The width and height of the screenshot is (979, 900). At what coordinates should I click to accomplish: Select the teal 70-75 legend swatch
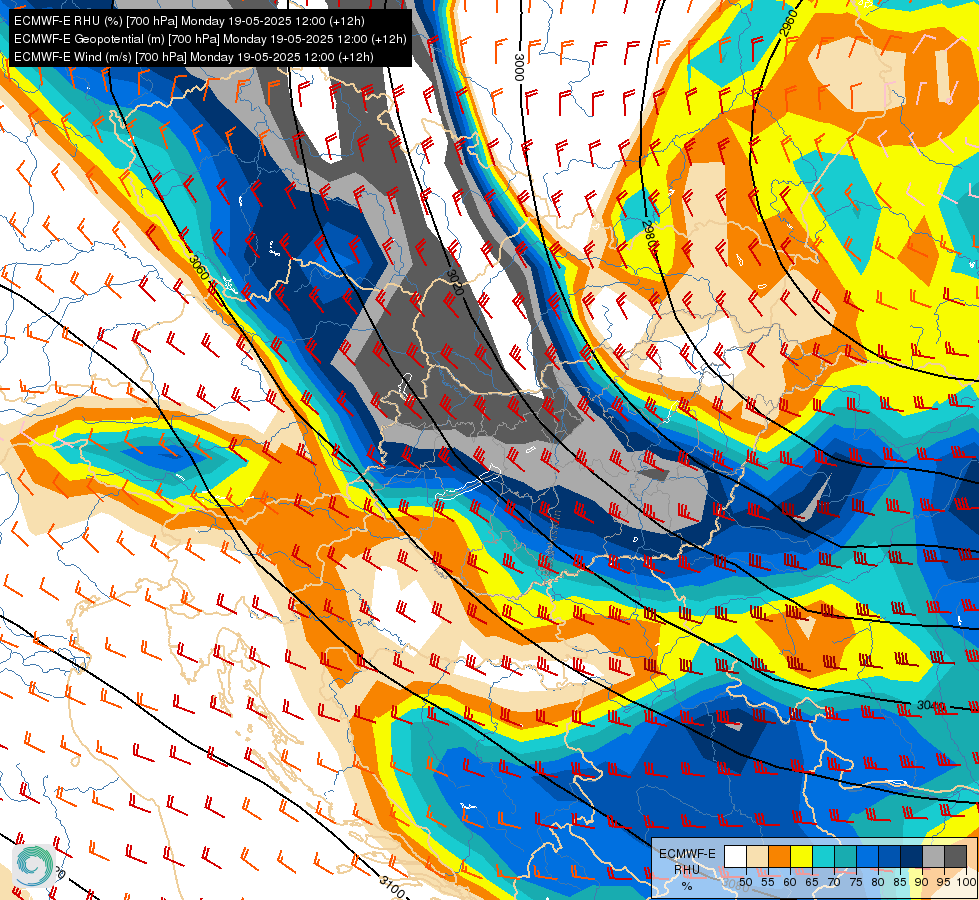click(845, 856)
